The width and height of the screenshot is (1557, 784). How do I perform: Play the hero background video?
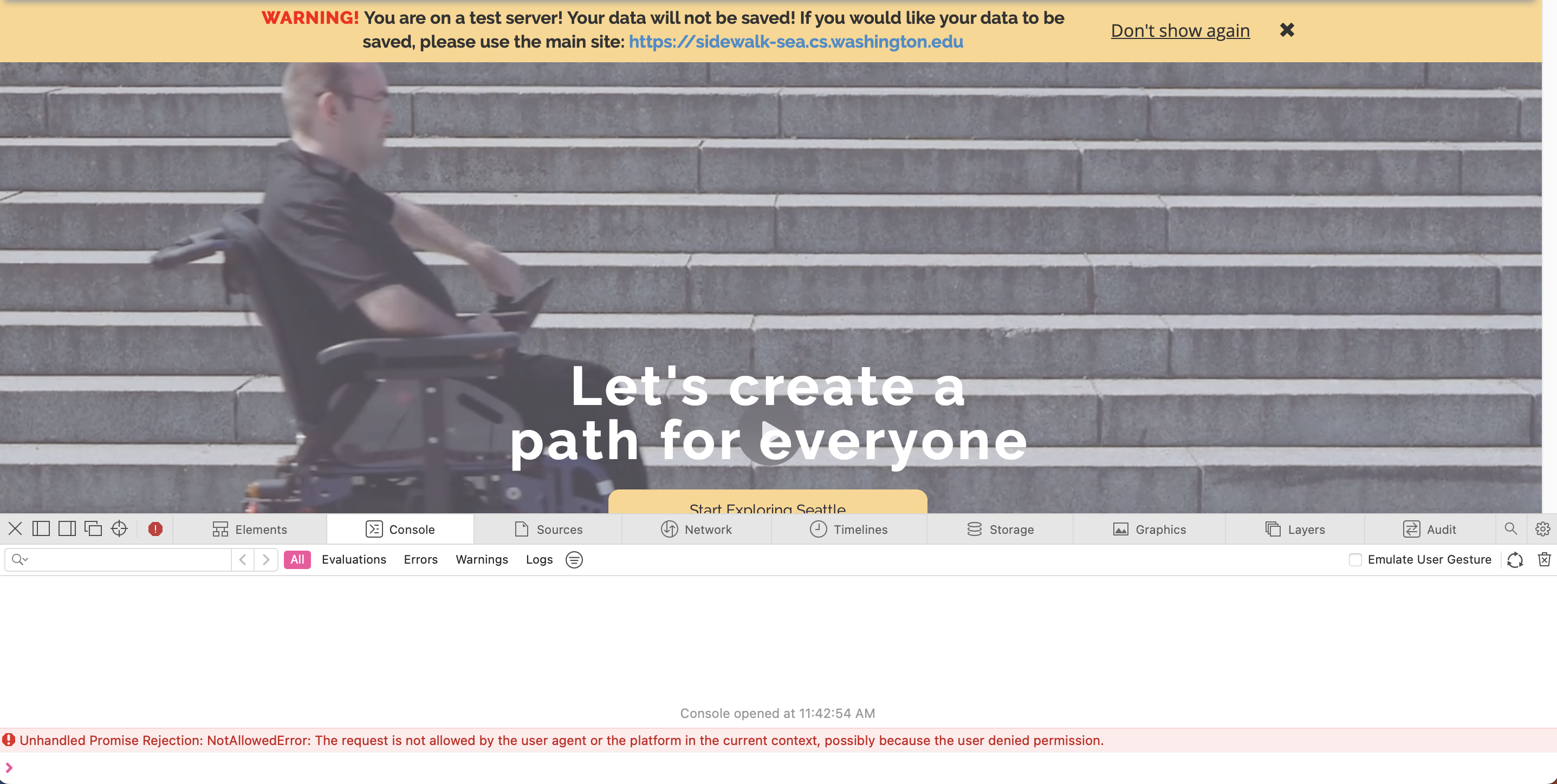click(769, 433)
